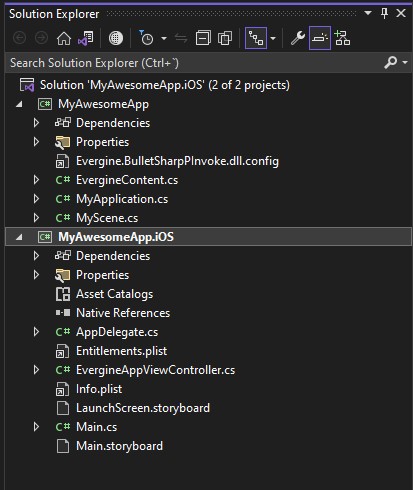Open Pending Changes Filter dropdown arrow
Viewport: 413px width, 490px height.
point(164,38)
